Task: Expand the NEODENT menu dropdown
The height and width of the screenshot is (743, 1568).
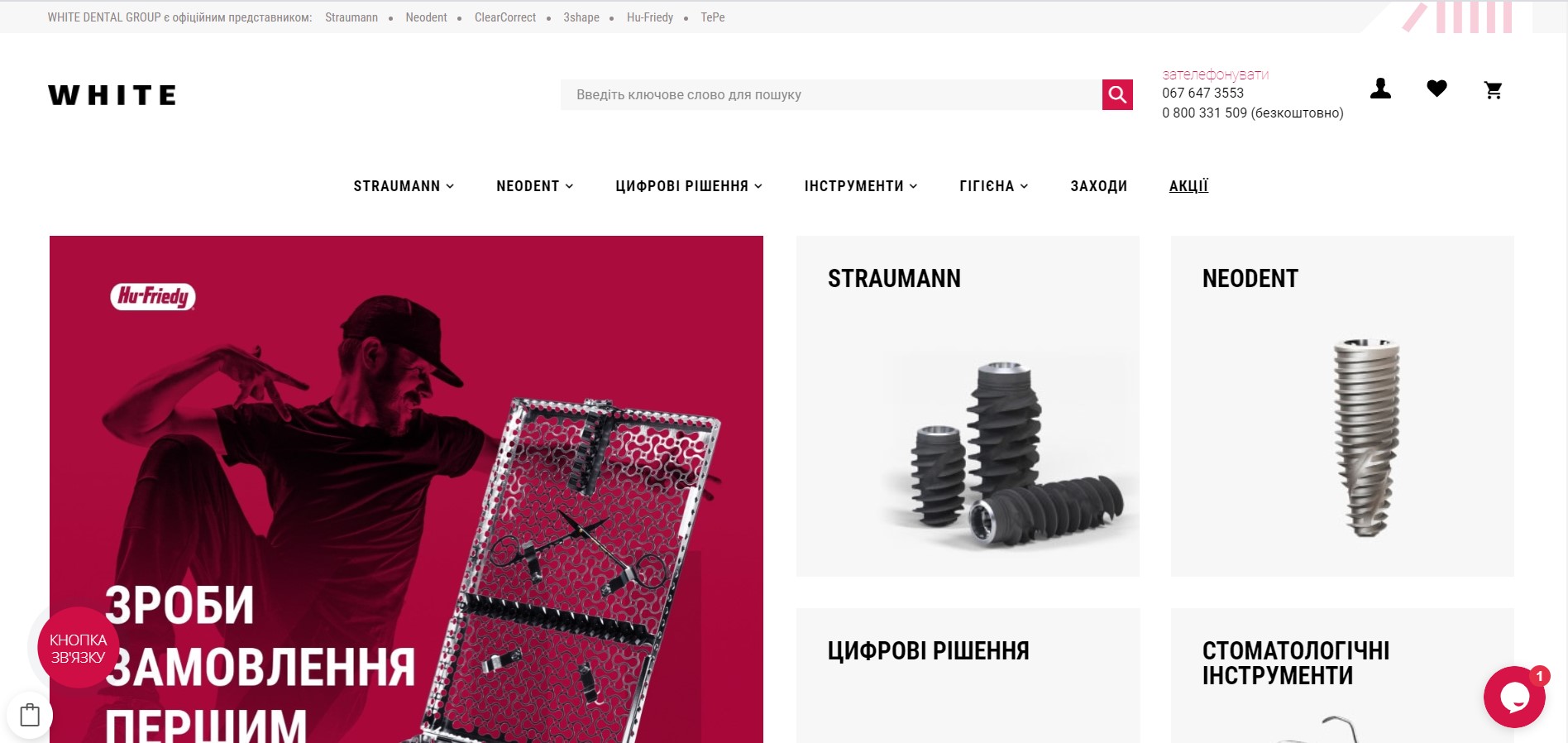Action: pyautogui.click(x=534, y=186)
